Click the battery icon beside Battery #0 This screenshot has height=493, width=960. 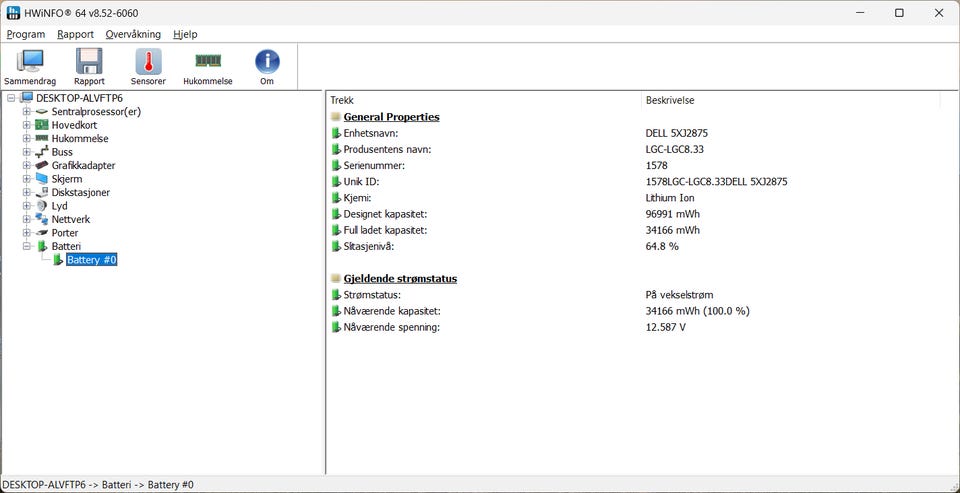click(x=58, y=260)
